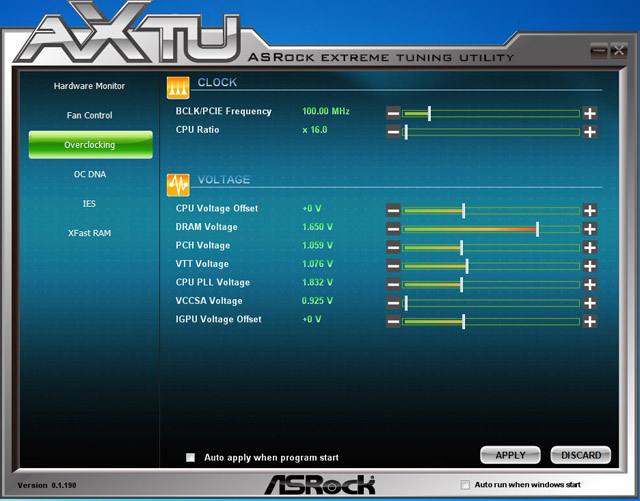Viewport: 640px width, 501px height.
Task: Tick Auto run when windows start
Action: point(465,485)
